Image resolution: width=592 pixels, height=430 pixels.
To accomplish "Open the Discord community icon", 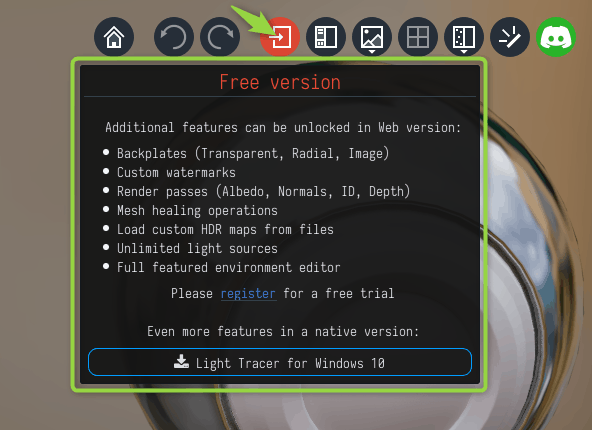I will coord(556,37).
